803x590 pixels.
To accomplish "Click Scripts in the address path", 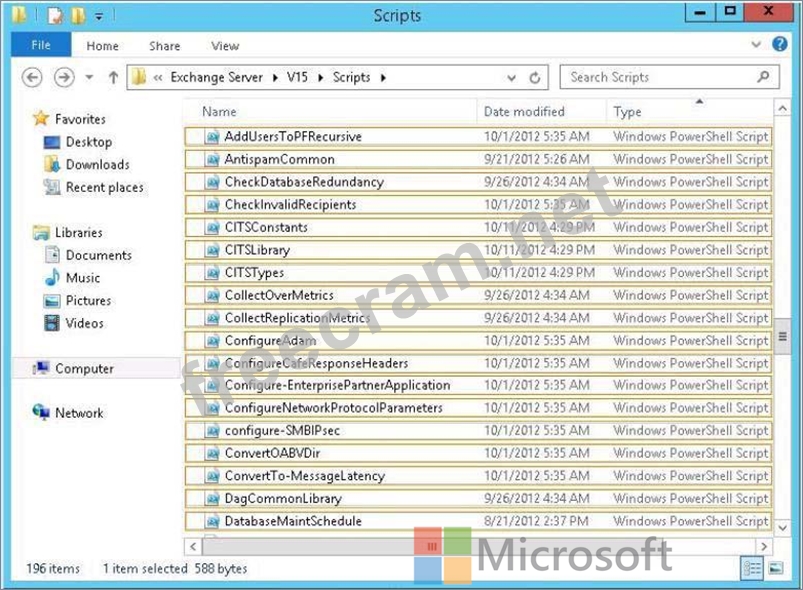I will (x=351, y=77).
